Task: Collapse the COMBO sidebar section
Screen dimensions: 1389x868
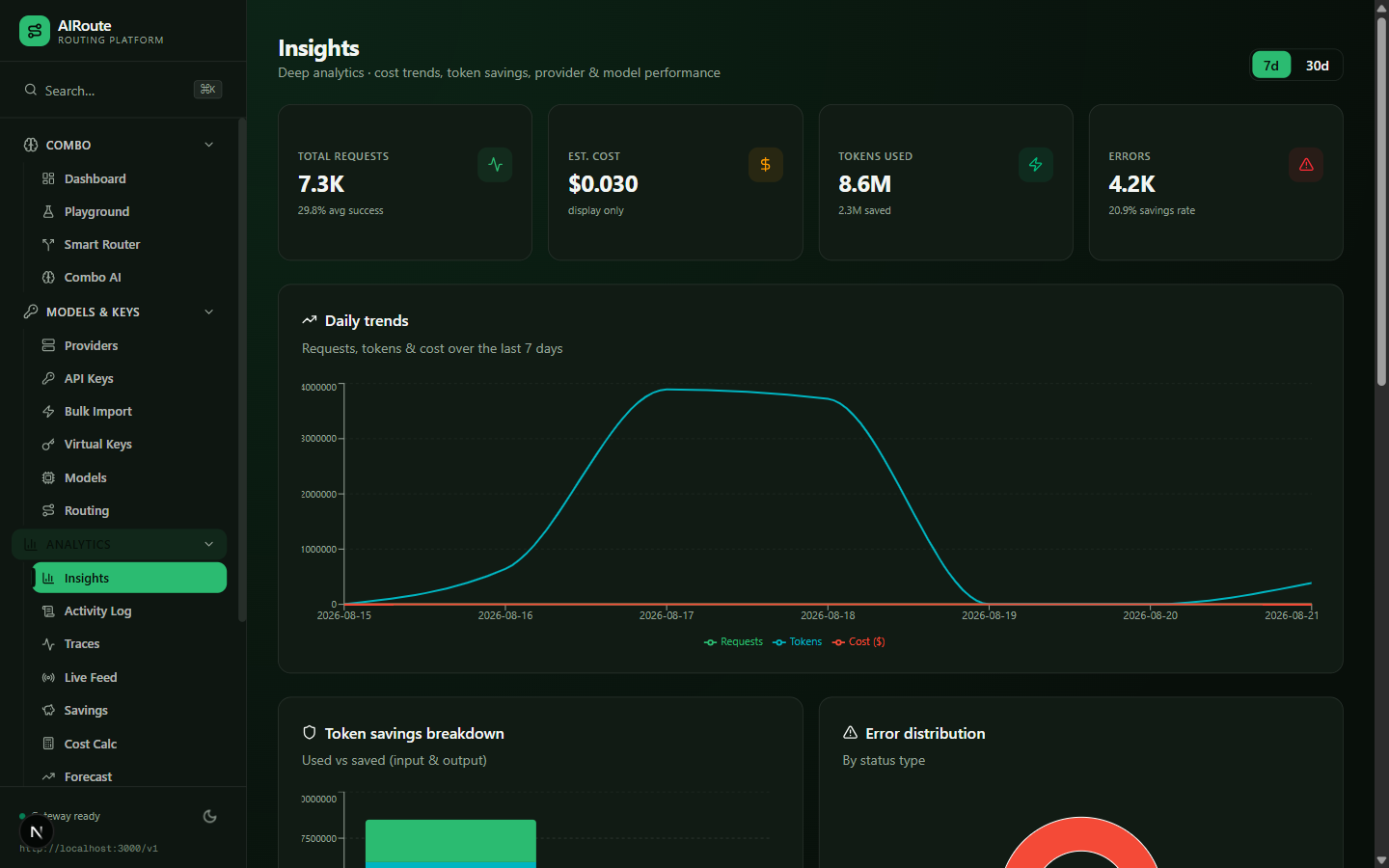Action: coord(209,145)
